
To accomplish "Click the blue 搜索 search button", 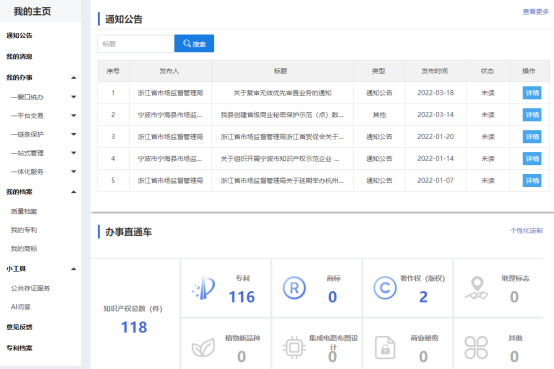I will pos(194,43).
